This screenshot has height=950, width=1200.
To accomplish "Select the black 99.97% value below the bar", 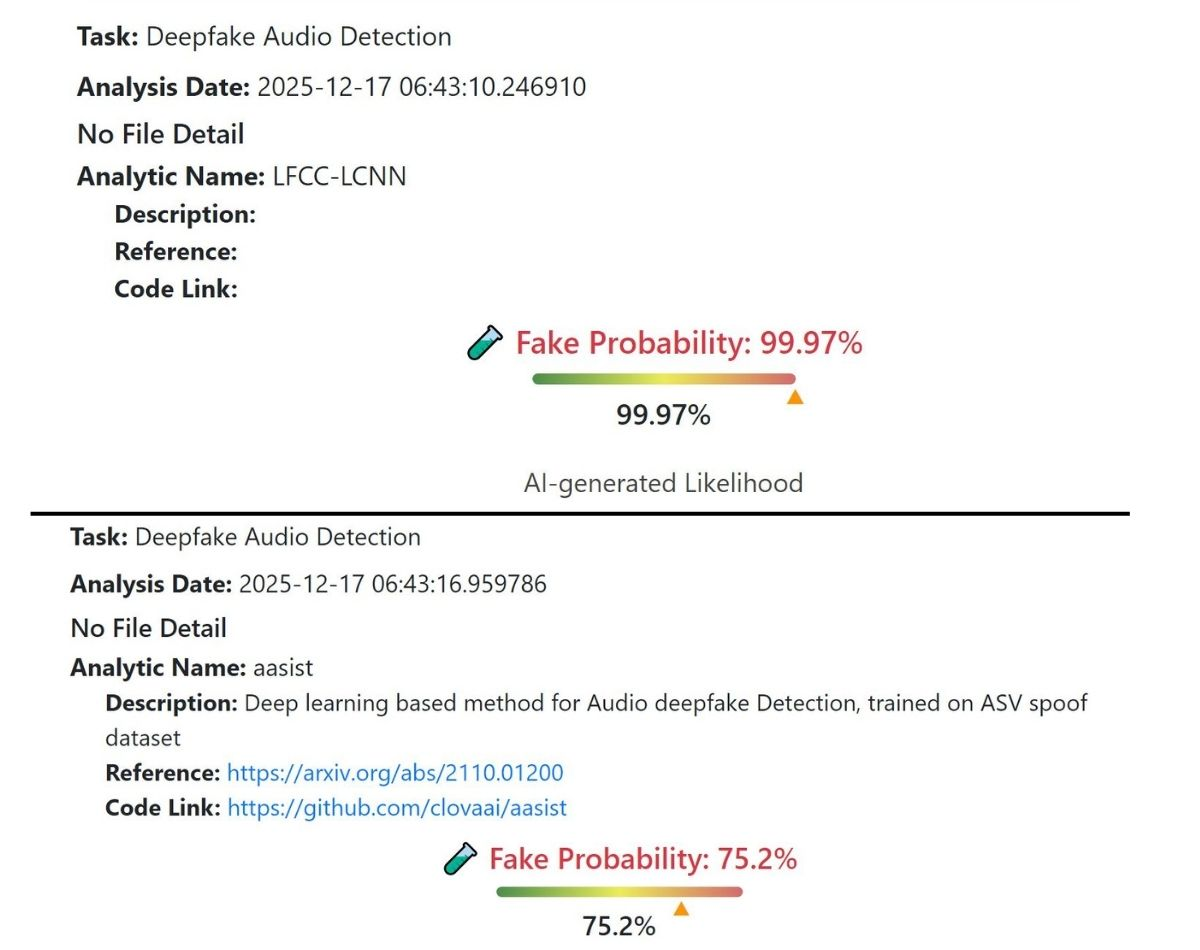I will point(663,415).
